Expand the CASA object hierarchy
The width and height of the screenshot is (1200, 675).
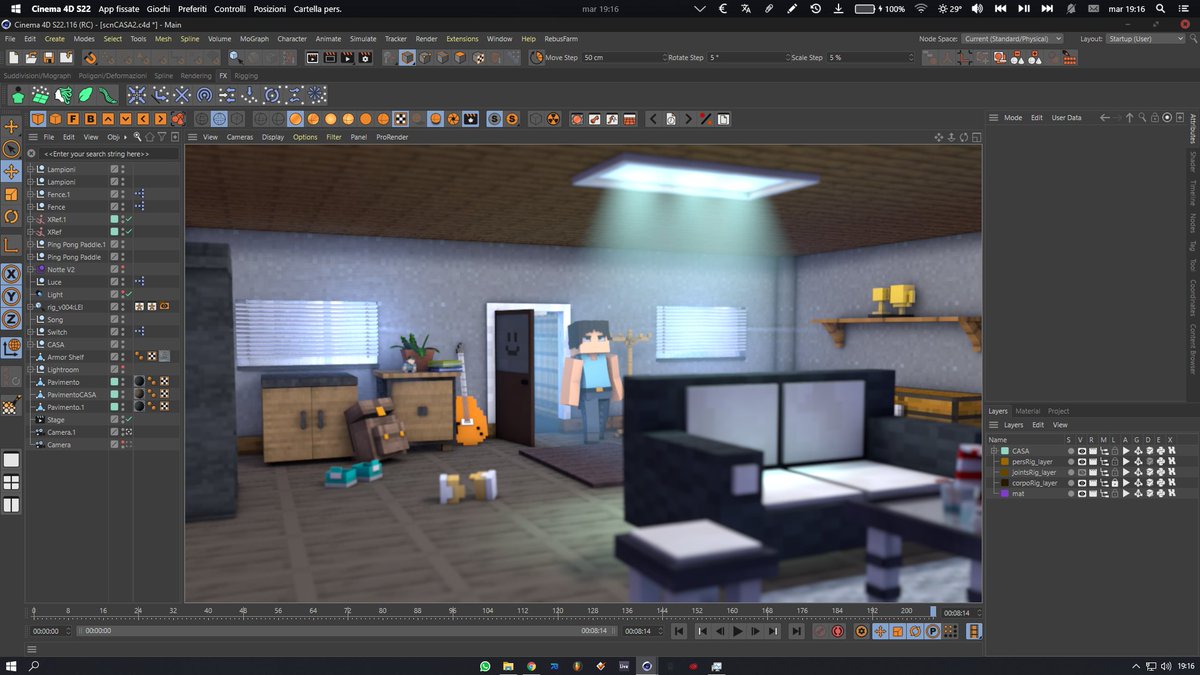coord(30,345)
